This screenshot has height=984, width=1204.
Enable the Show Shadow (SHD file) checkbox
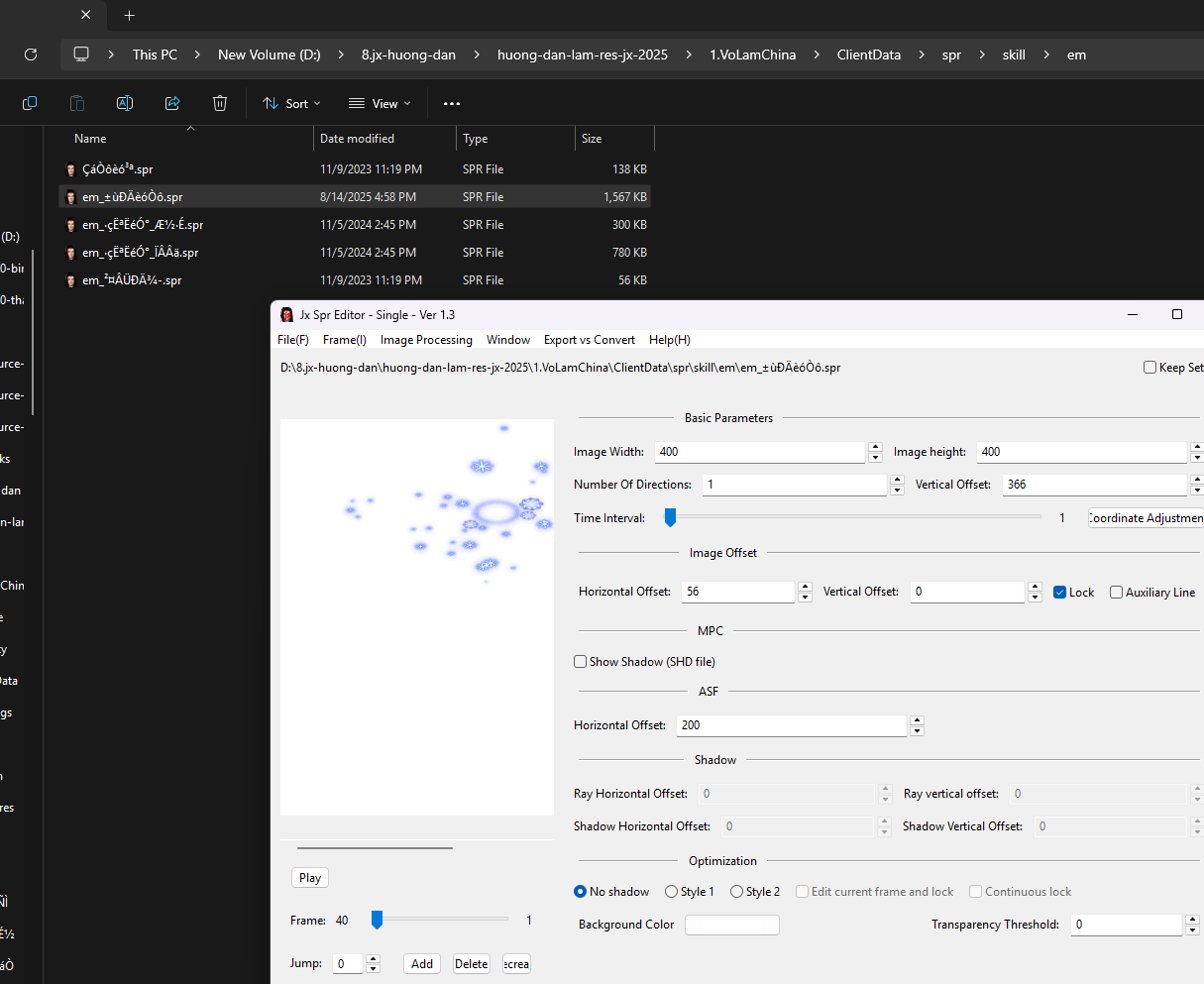[x=581, y=662]
